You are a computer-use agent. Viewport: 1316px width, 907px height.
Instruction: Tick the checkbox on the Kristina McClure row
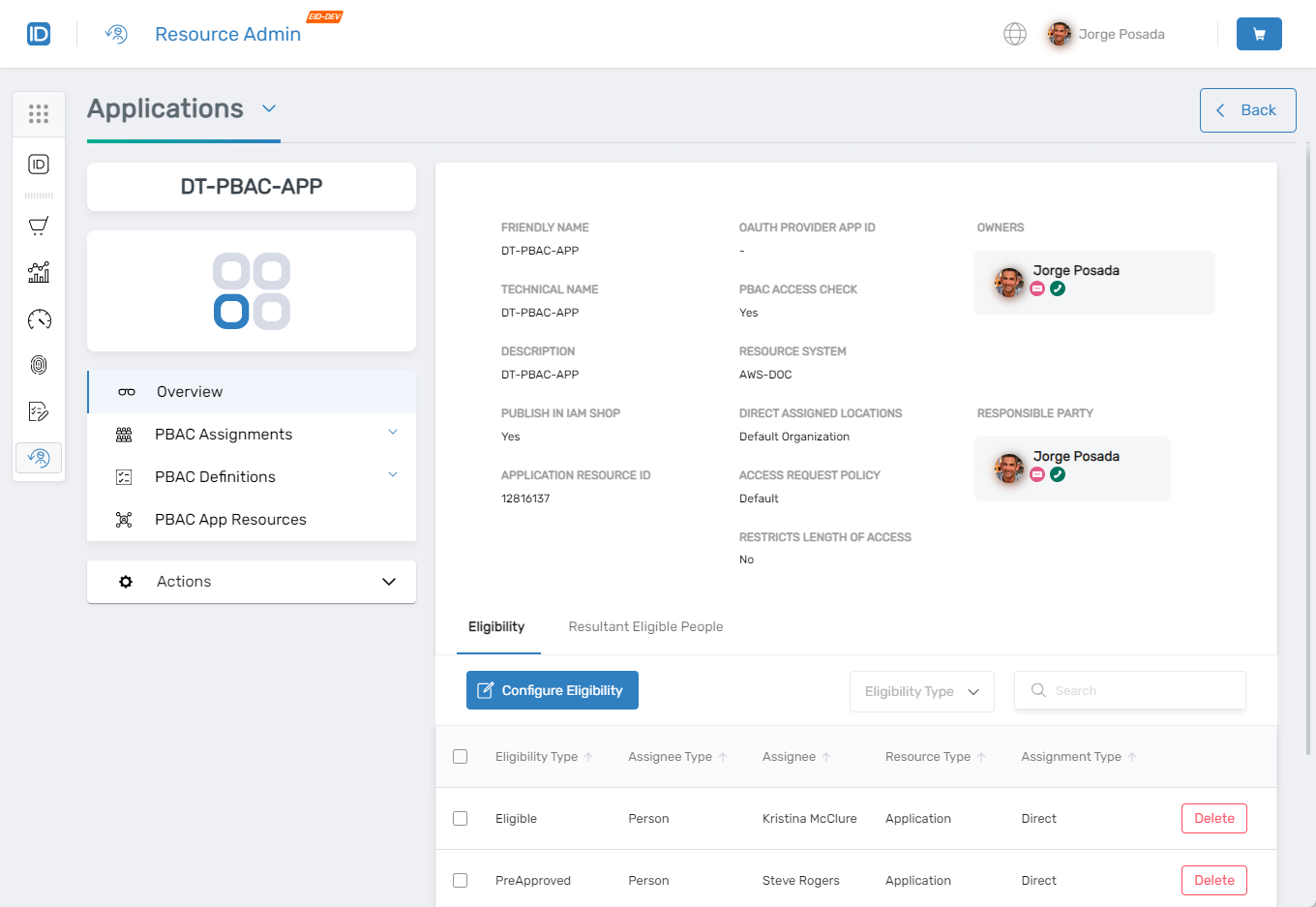coord(460,818)
